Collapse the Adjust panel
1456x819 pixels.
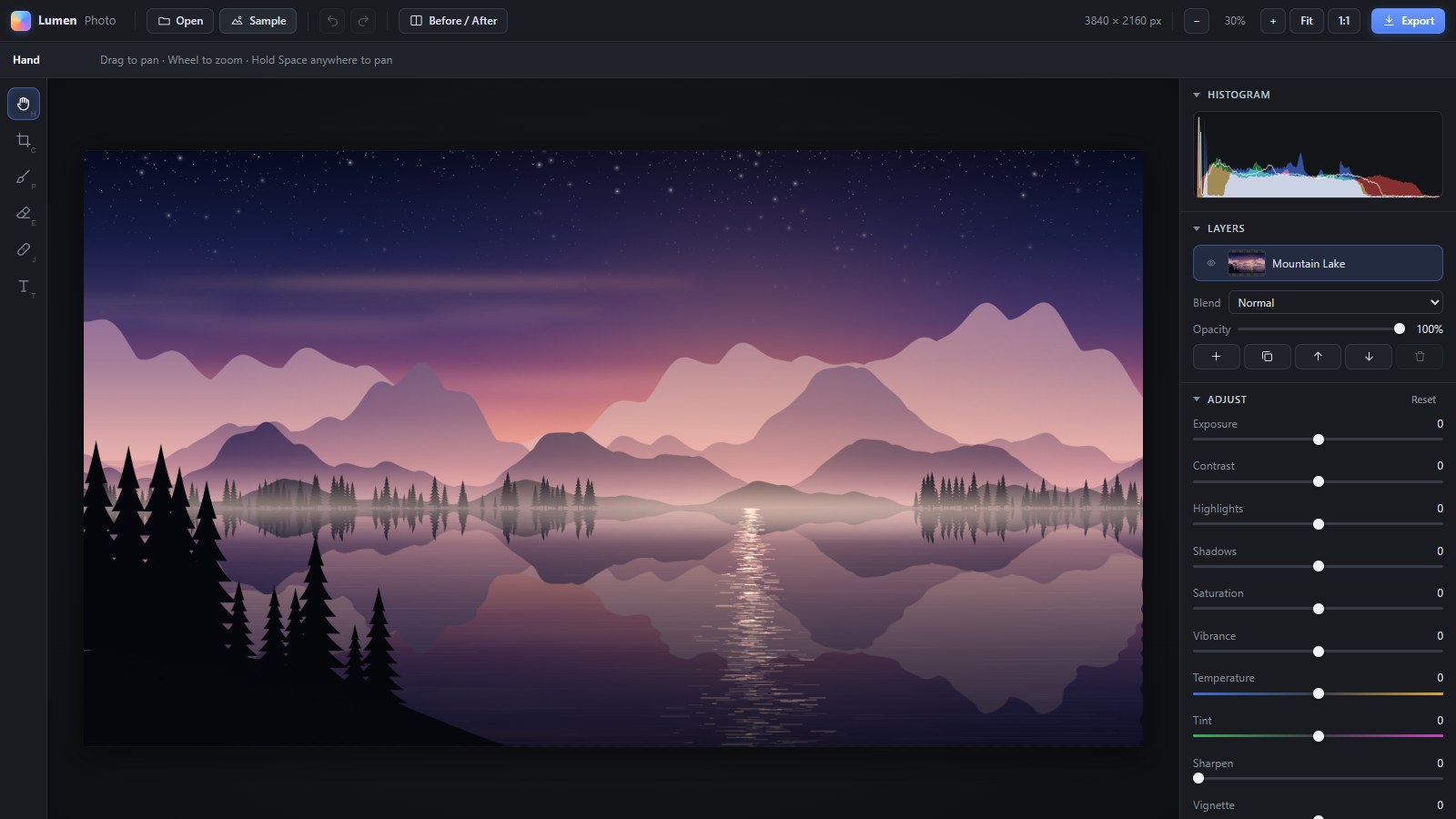[1197, 399]
